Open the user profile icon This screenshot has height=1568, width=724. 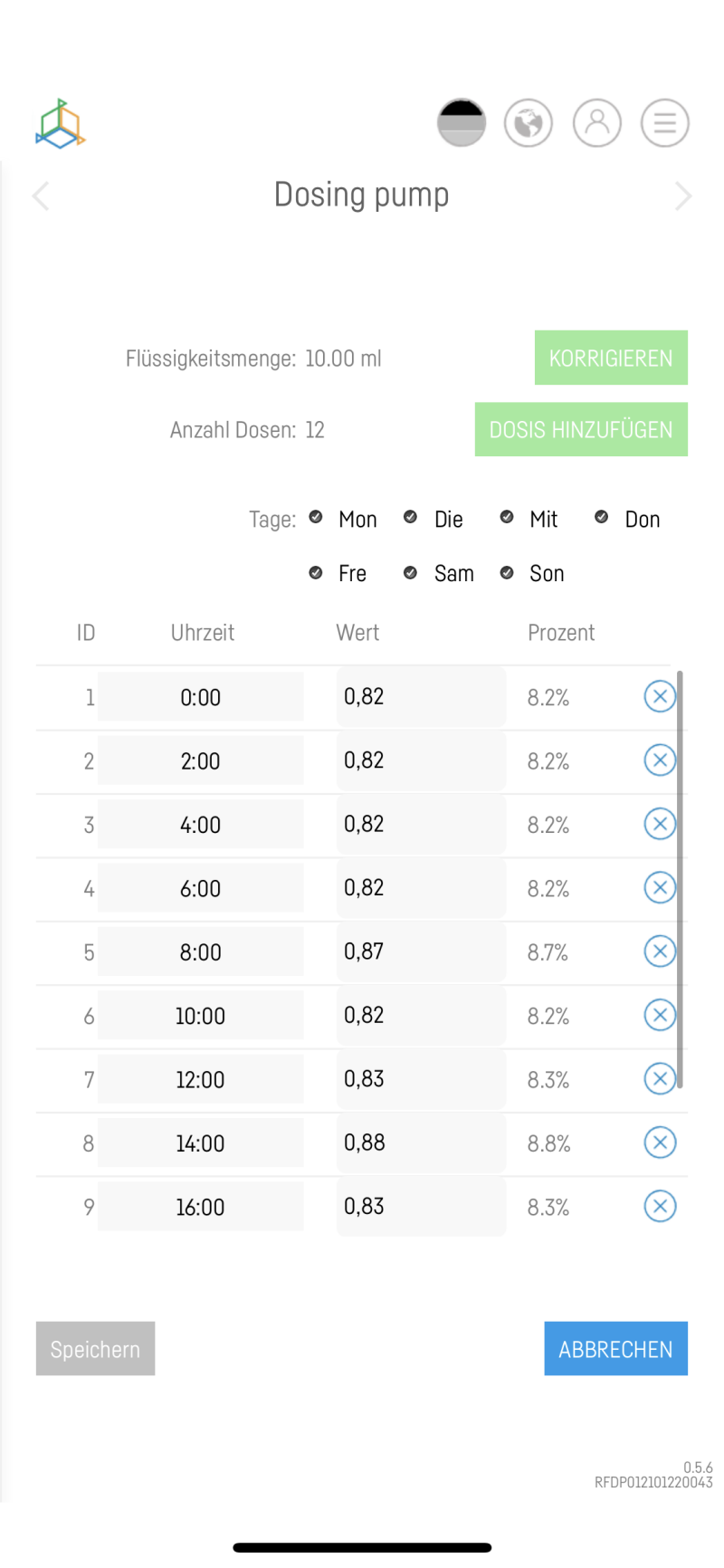coord(597,123)
